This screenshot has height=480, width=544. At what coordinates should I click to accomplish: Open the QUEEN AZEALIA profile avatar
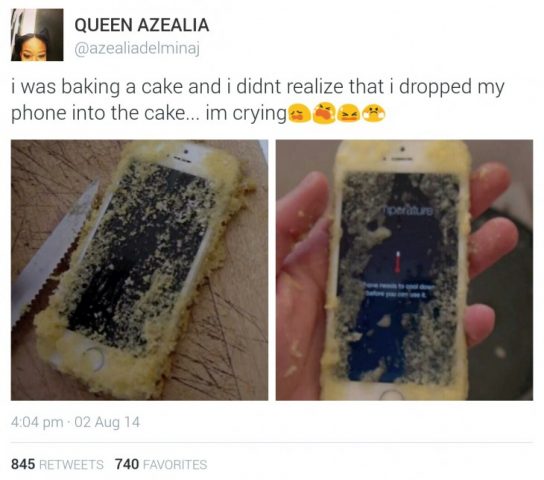pos(37,35)
